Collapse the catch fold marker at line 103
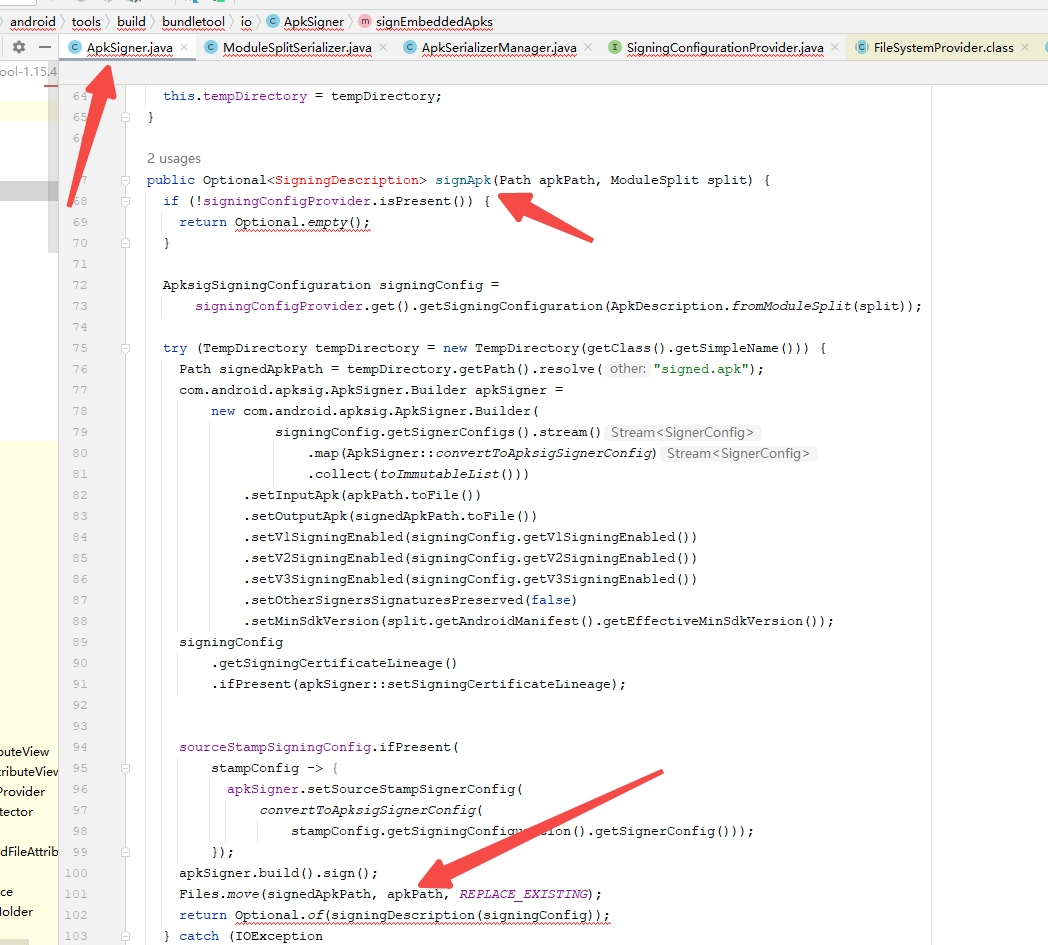 pos(125,936)
